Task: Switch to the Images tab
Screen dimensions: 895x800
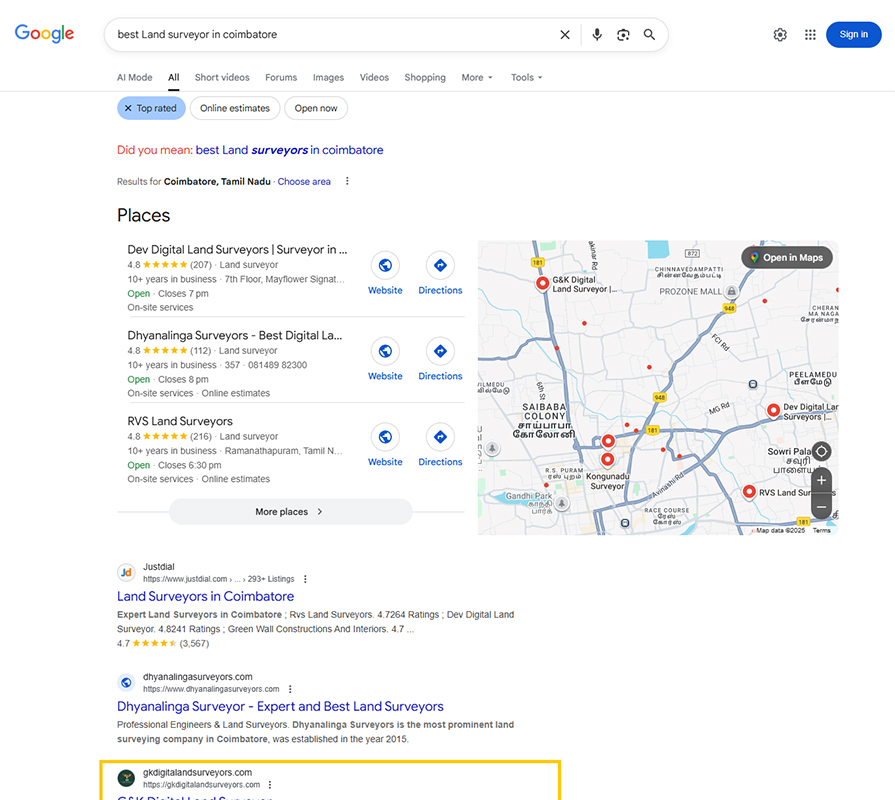Action: click(328, 77)
